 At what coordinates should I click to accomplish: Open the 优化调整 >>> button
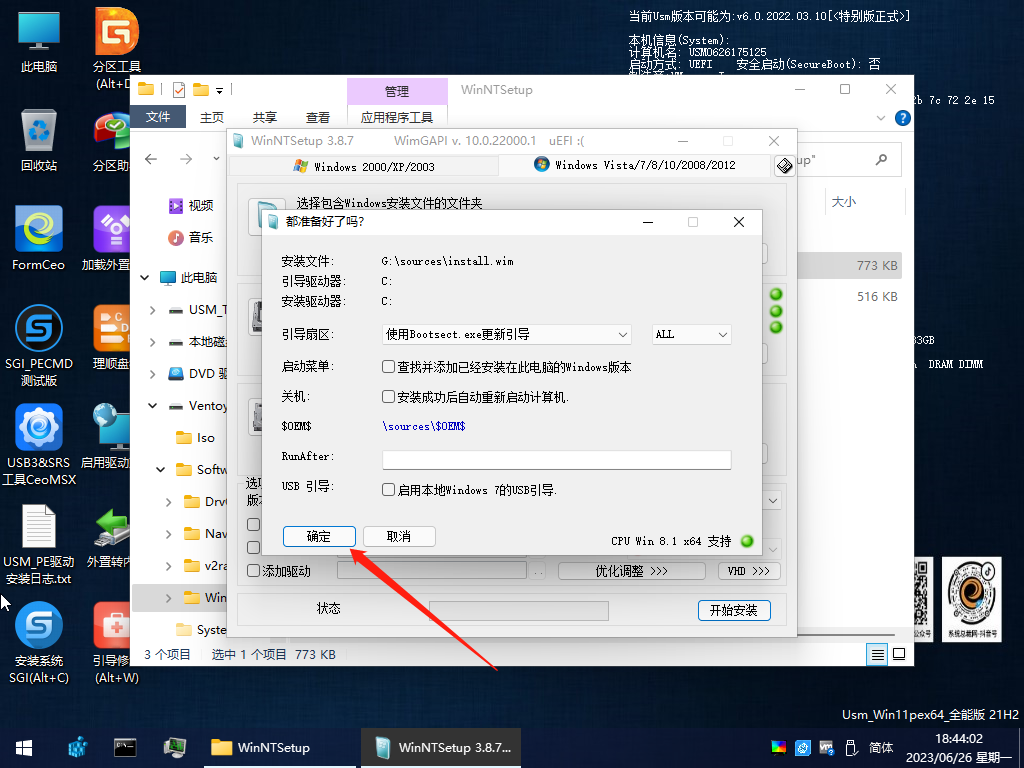[x=632, y=571]
